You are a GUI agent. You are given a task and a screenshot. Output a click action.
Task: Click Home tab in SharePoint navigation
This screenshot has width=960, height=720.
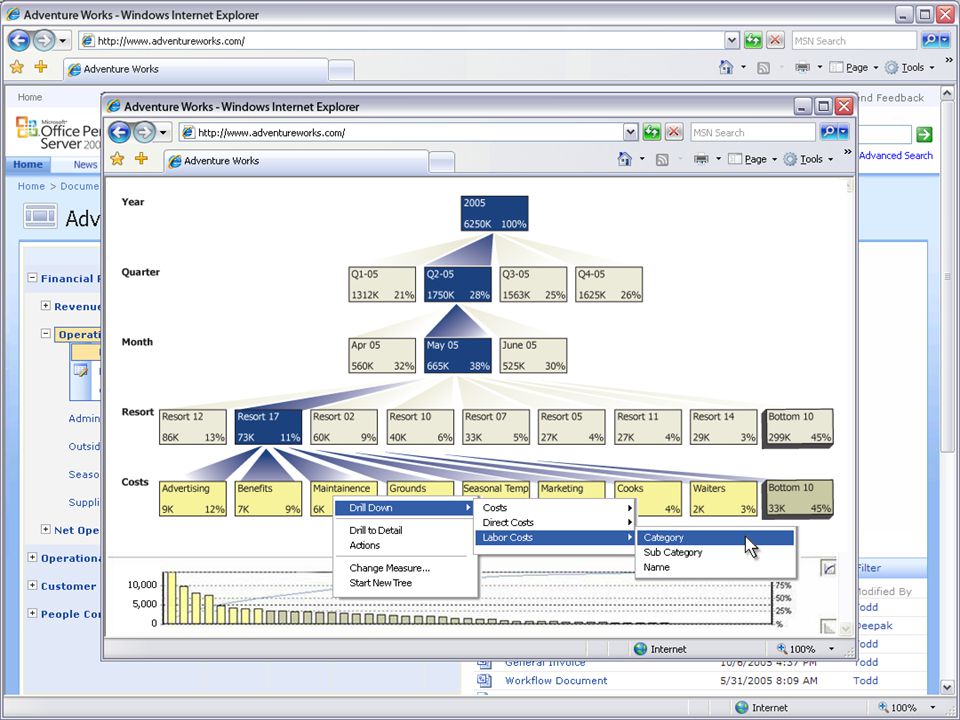[28, 164]
